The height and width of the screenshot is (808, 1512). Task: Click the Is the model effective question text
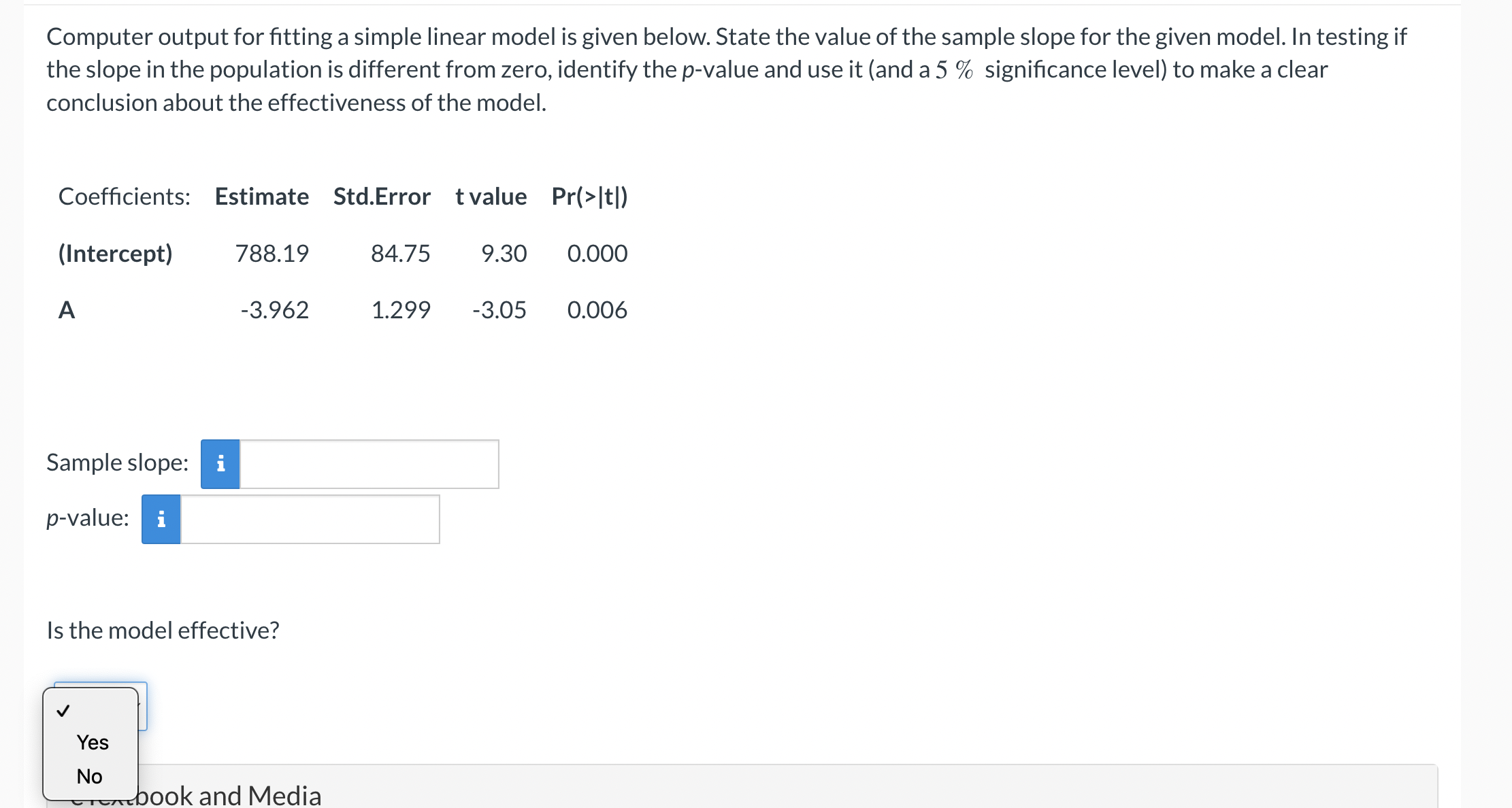point(163,630)
